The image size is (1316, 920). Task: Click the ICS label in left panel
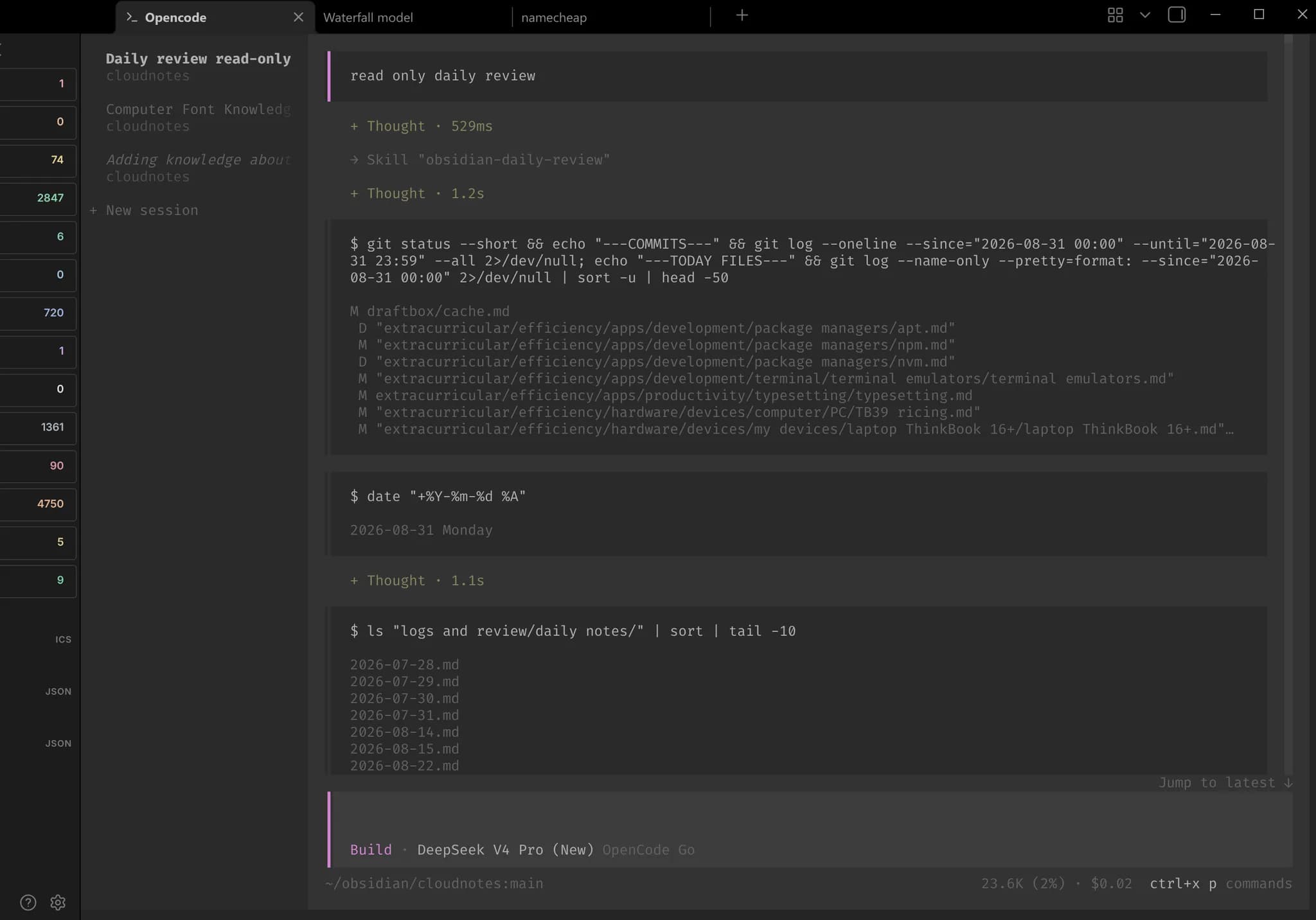pyautogui.click(x=63, y=640)
